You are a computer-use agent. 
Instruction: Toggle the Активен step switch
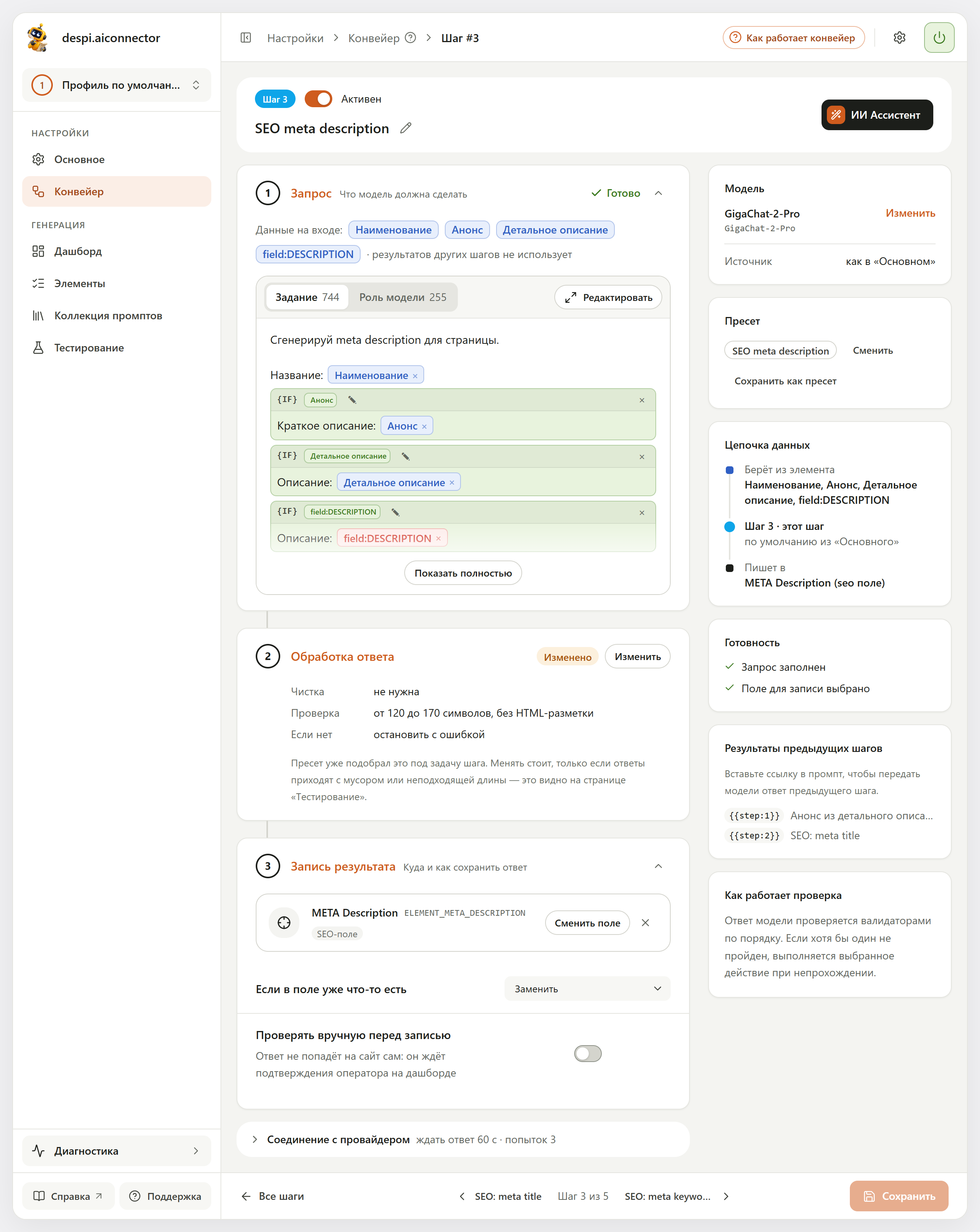[318, 99]
